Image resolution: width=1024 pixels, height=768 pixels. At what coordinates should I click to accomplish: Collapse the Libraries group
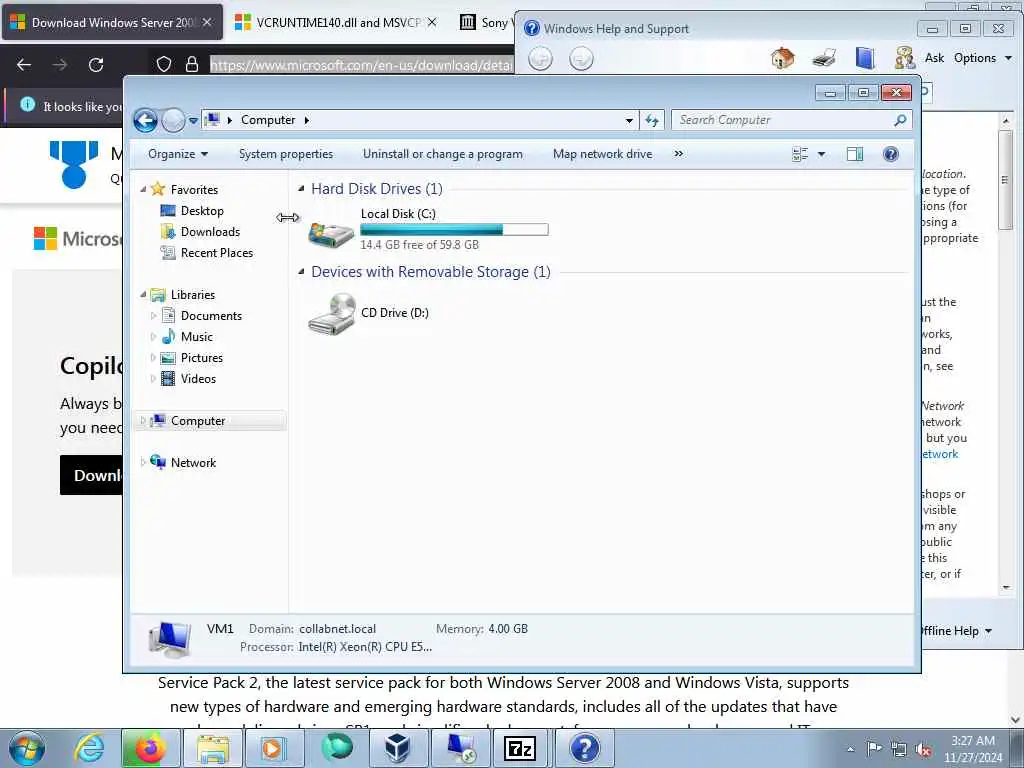[143, 295]
